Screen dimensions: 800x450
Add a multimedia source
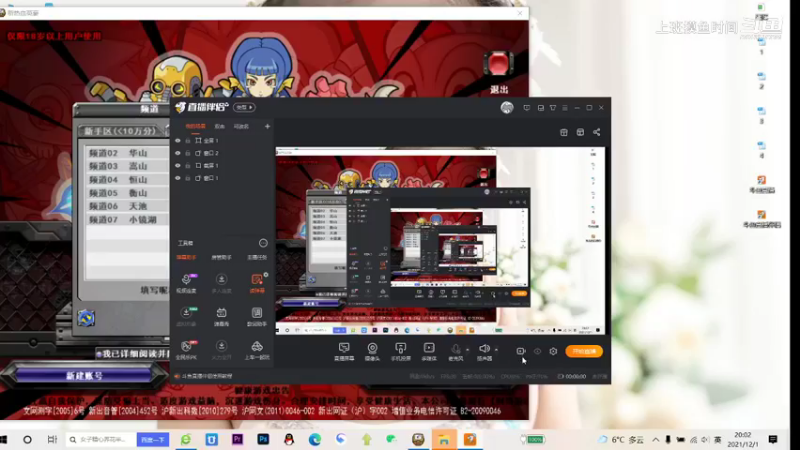[x=429, y=352]
